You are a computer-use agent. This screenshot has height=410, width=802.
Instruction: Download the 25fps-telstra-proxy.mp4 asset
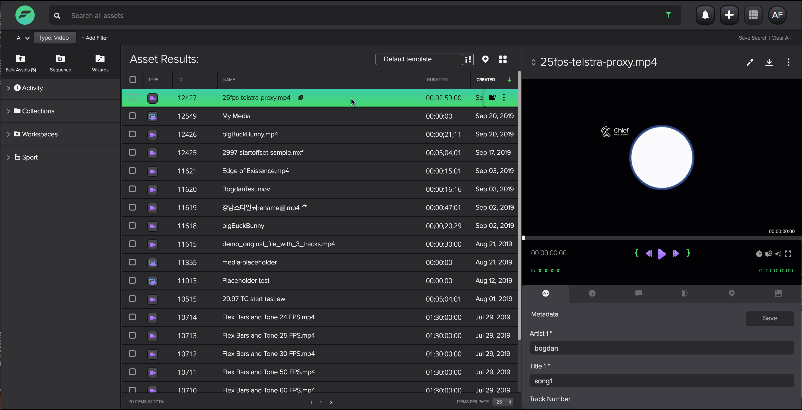[769, 62]
